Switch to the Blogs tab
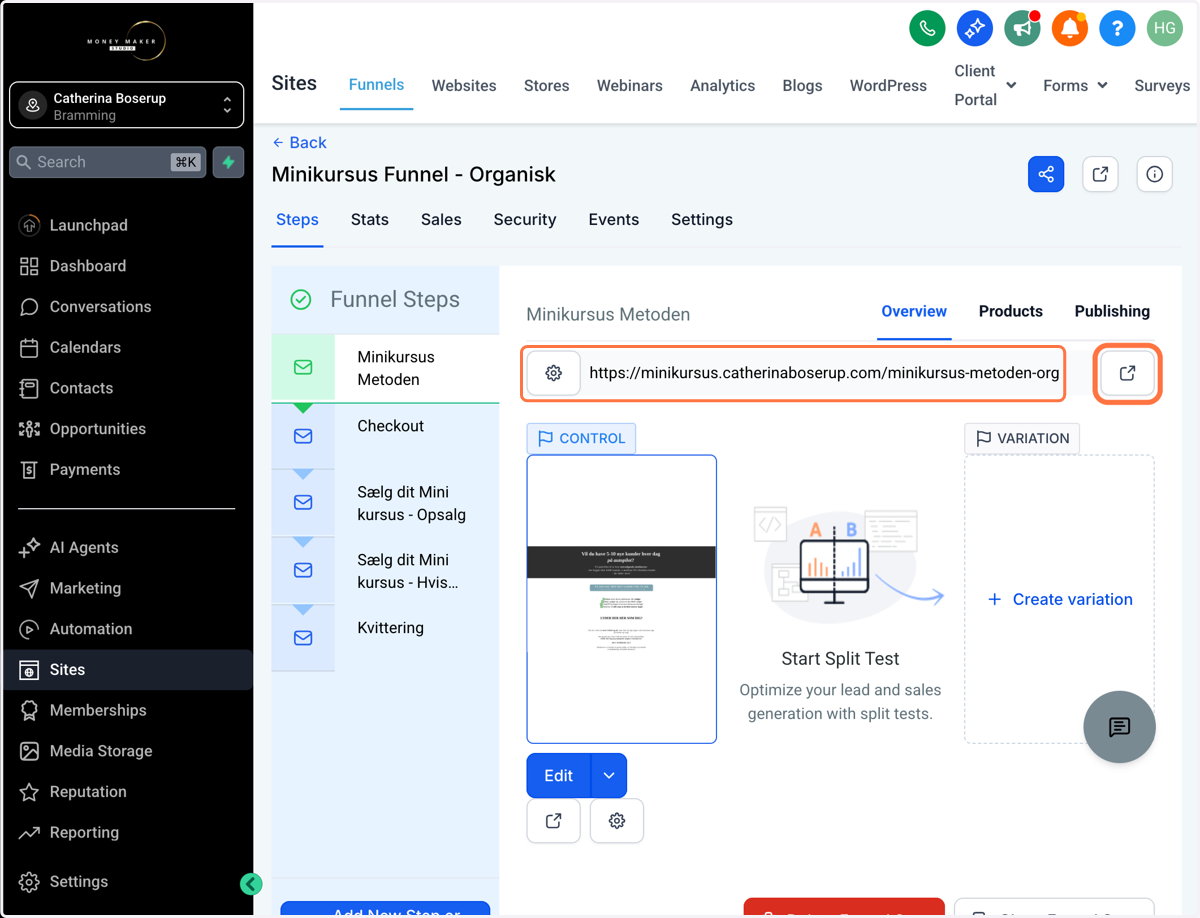The height and width of the screenshot is (918, 1200). (802, 86)
